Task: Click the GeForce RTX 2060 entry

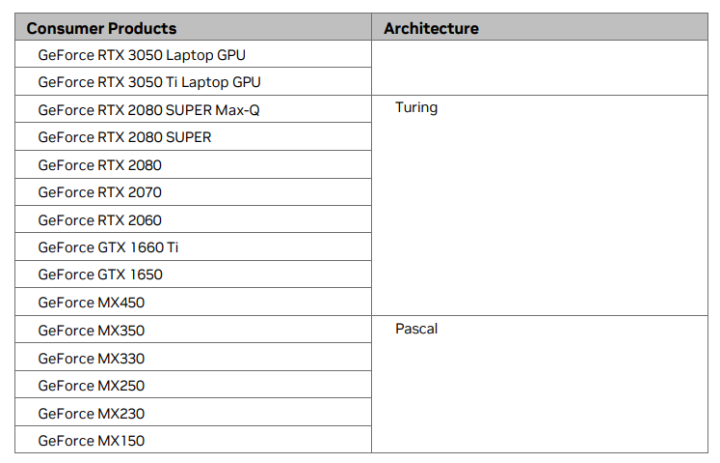Action: 100,220
